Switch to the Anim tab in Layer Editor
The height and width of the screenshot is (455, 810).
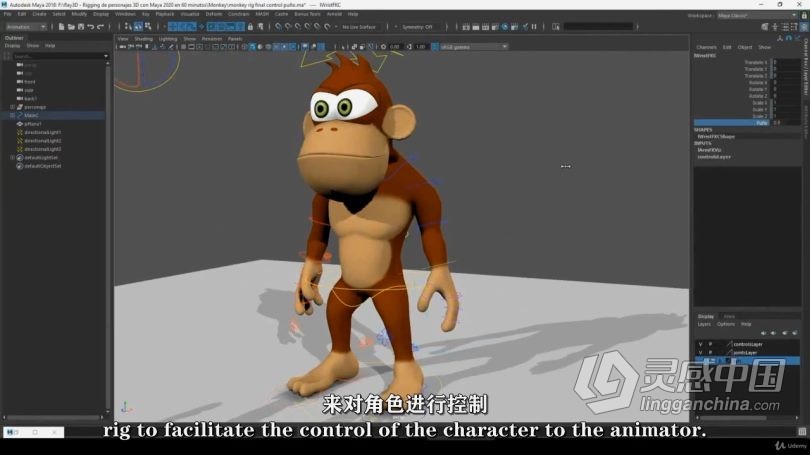729,316
